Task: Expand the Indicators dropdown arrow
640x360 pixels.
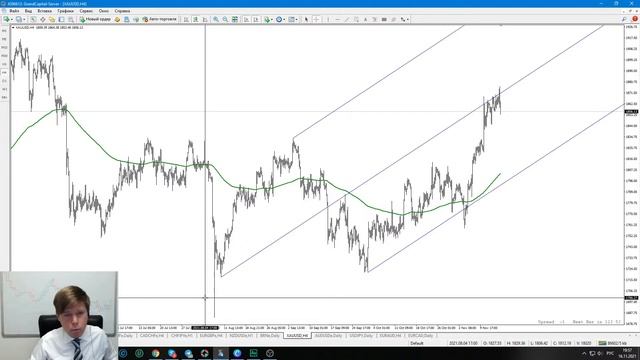Action: [272, 19]
